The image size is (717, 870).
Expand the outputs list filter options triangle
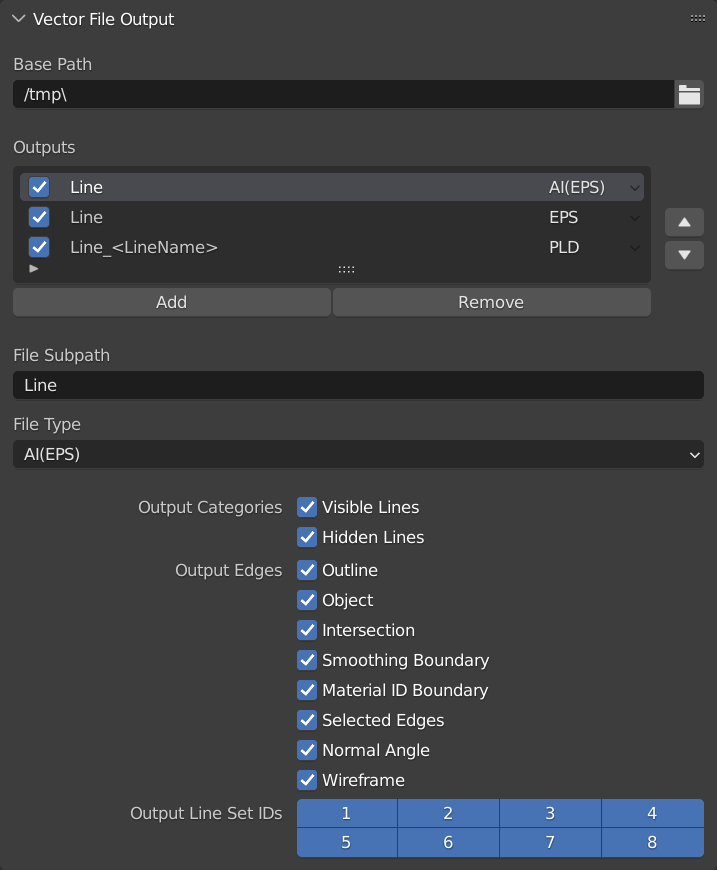(x=33, y=268)
